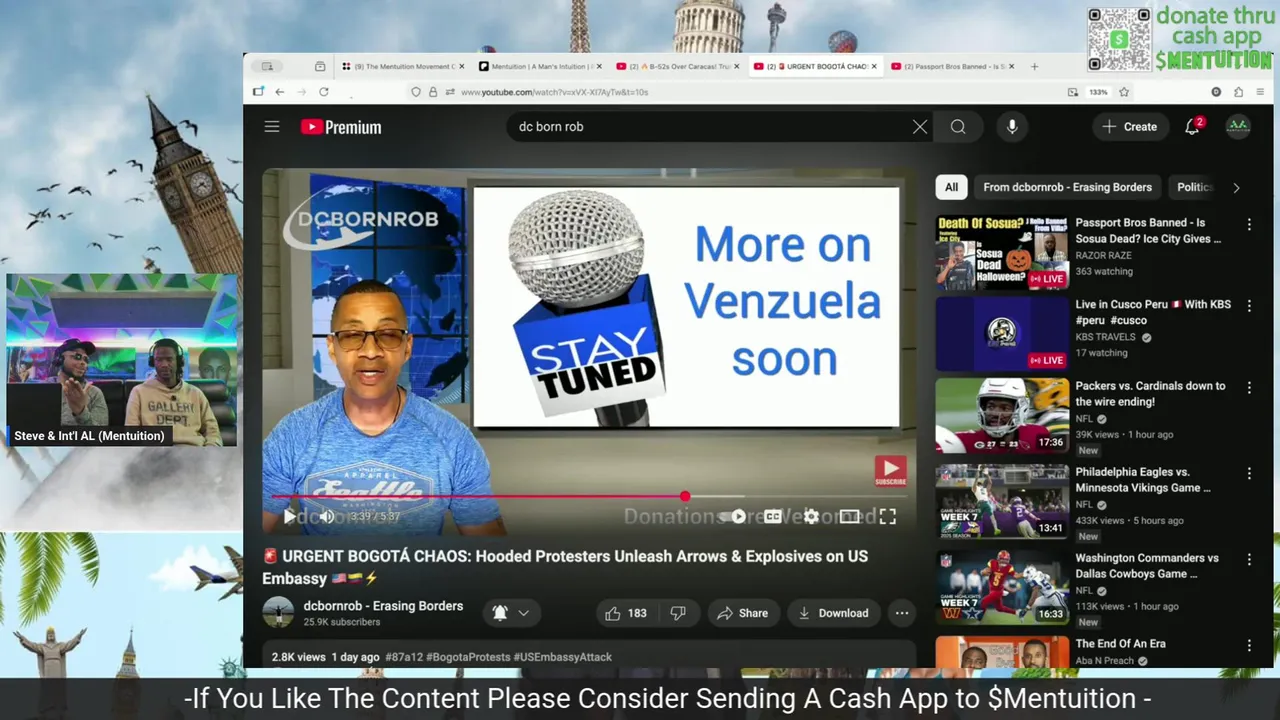Open Philadelphia Eagles vs. Minnesota Vikings title

point(1143,480)
